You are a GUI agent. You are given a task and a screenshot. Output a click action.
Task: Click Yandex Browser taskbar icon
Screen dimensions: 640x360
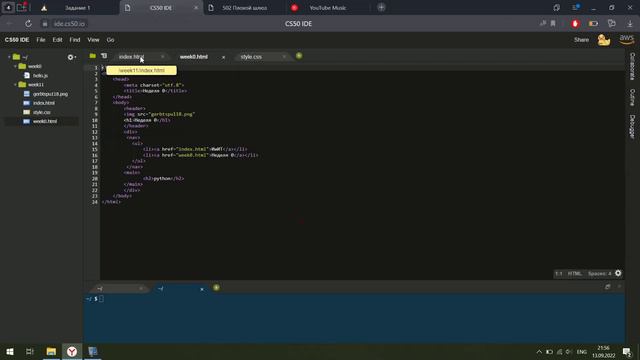tap(72, 351)
